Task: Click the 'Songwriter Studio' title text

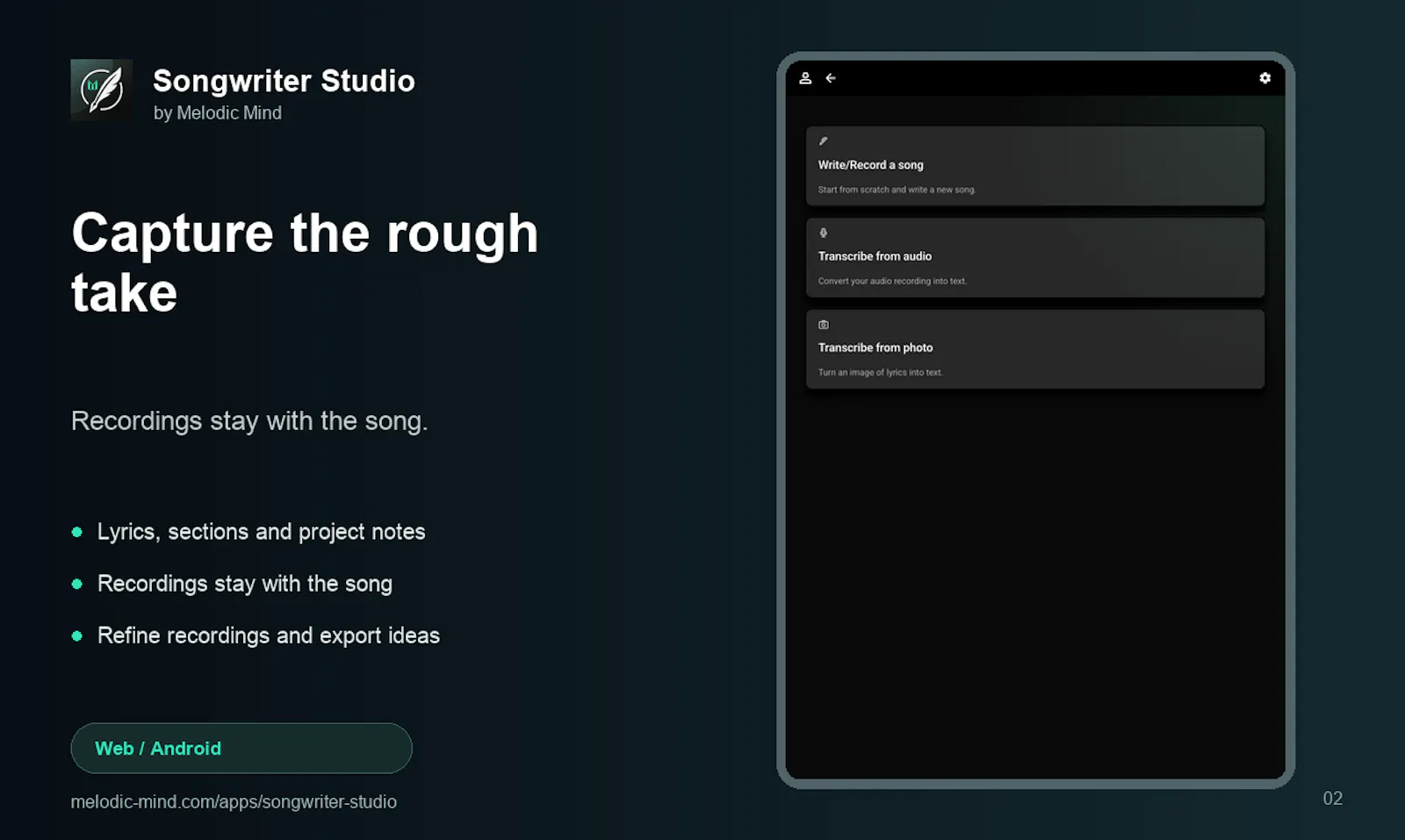Action: (x=284, y=81)
